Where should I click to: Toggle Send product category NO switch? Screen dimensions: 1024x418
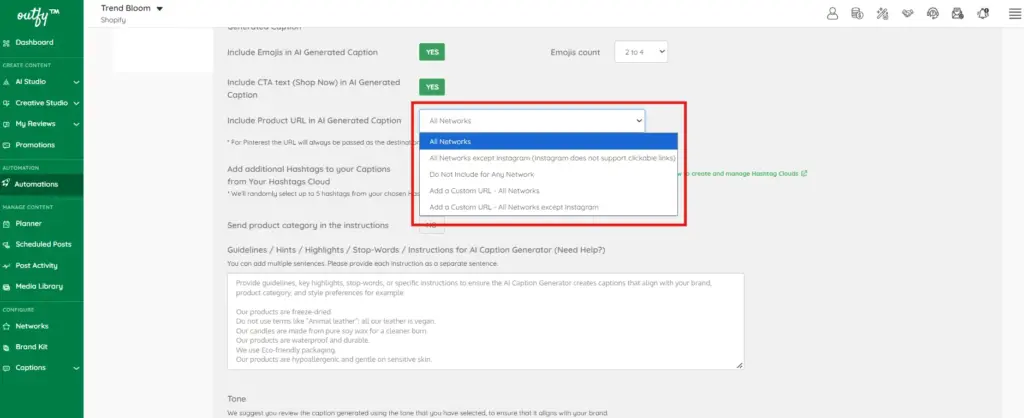pos(432,225)
